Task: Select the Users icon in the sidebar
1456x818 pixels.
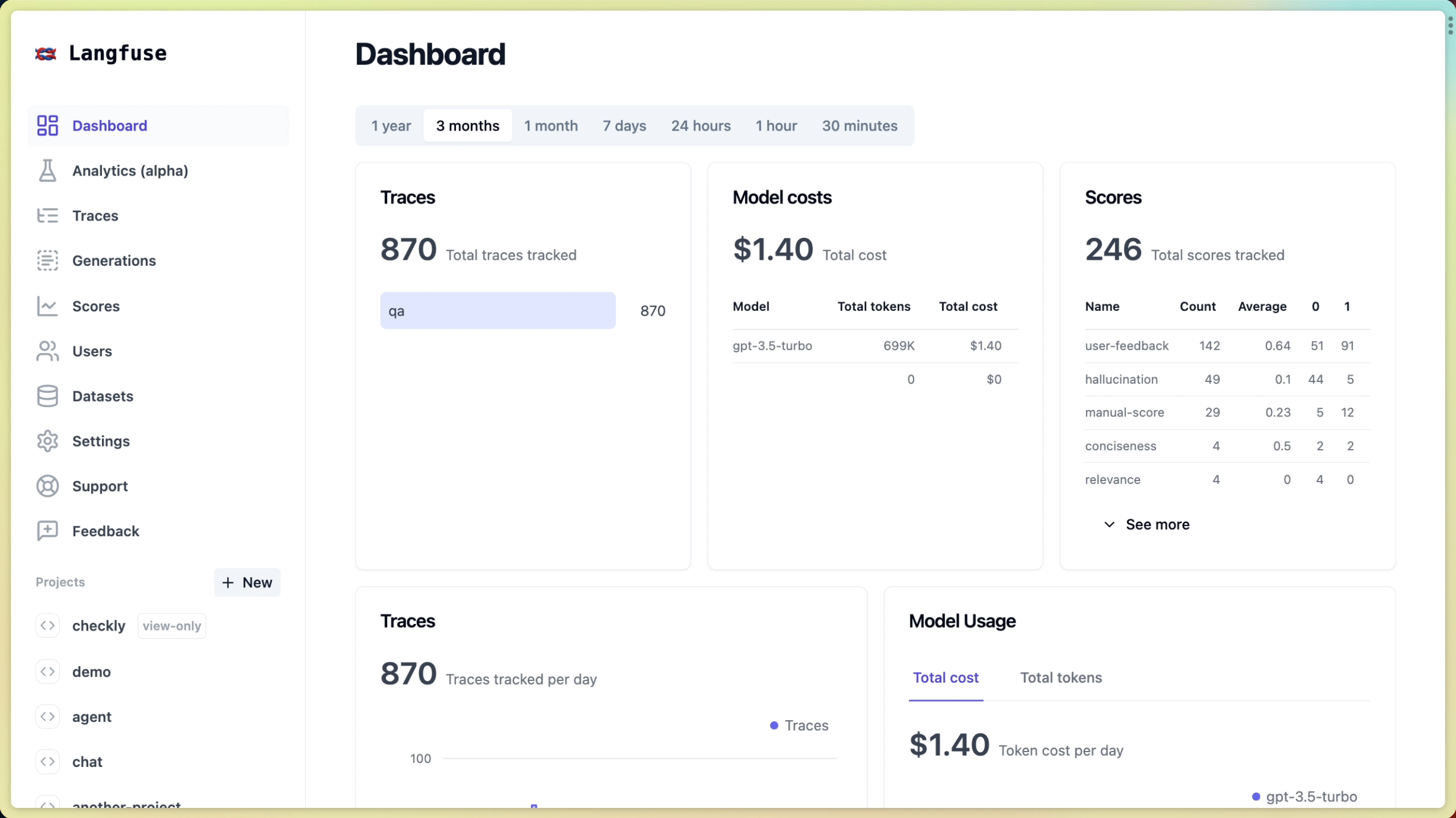Action: pyautogui.click(x=47, y=351)
